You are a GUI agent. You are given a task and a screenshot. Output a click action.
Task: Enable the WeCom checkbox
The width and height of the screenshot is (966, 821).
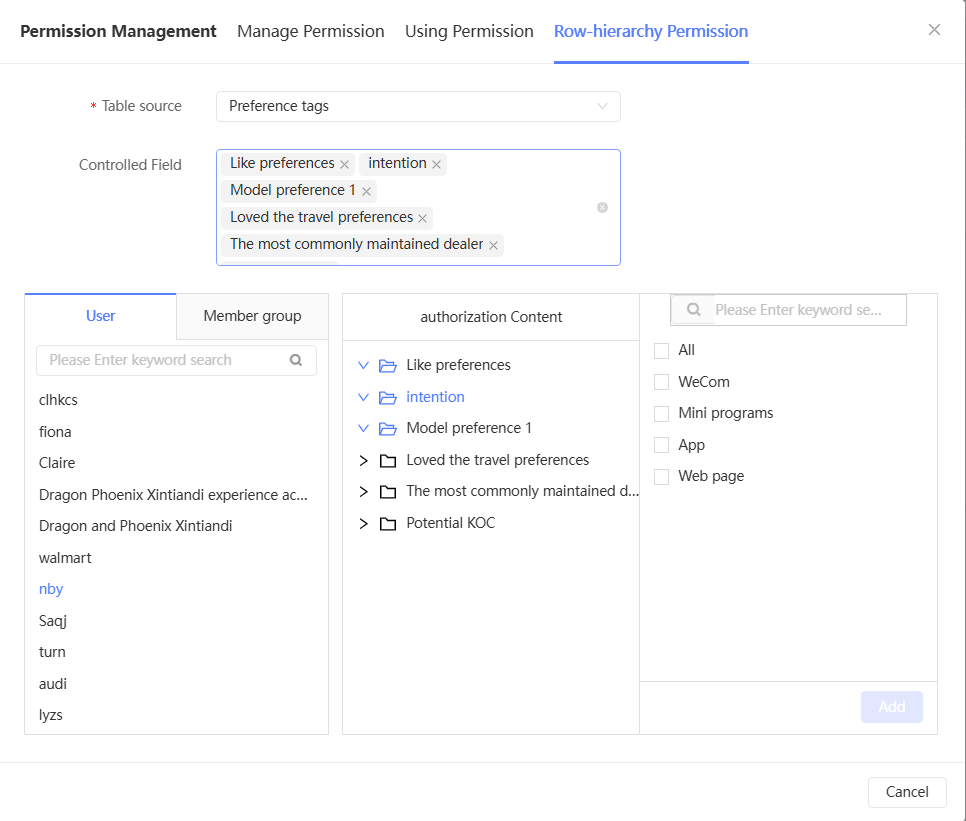pyautogui.click(x=661, y=382)
